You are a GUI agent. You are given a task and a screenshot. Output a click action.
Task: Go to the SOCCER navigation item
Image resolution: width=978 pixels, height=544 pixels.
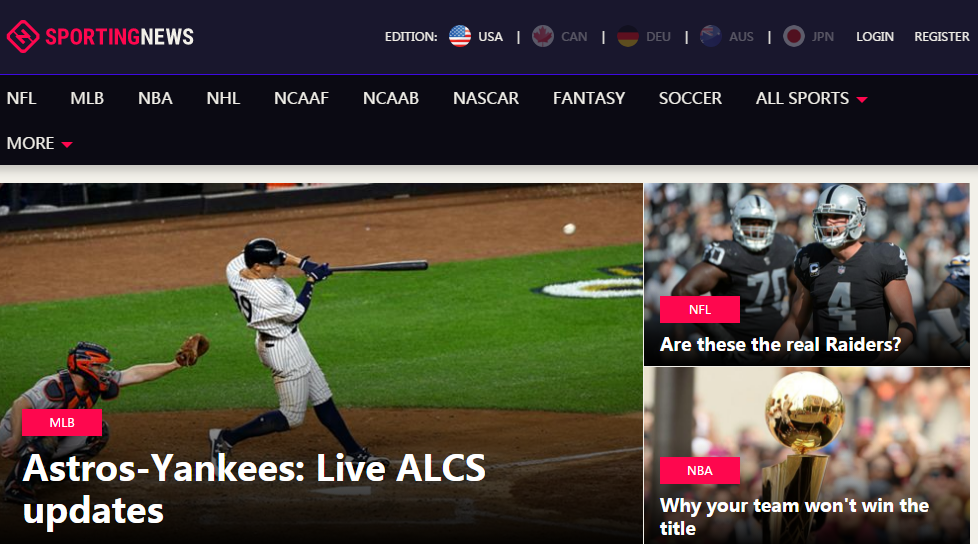coord(690,99)
